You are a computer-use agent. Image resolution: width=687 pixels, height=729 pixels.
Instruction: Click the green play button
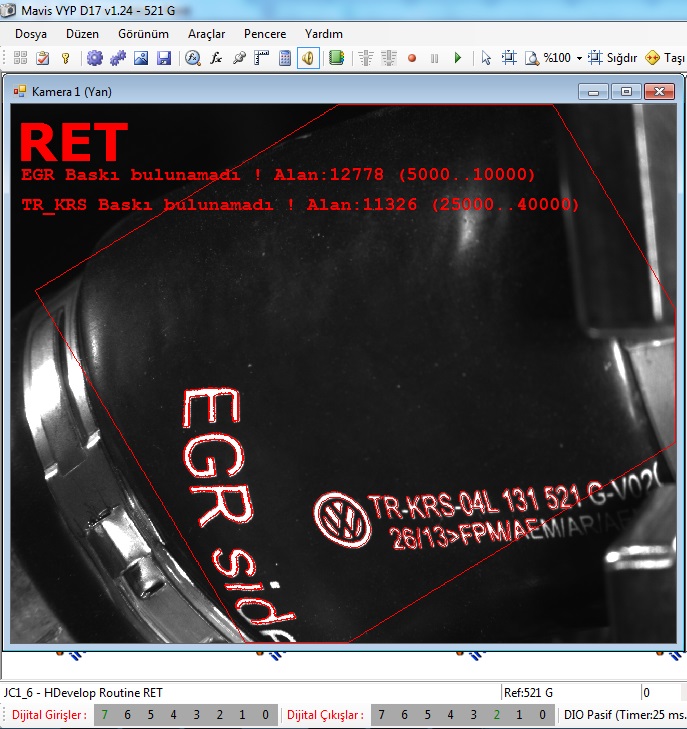(x=458, y=58)
